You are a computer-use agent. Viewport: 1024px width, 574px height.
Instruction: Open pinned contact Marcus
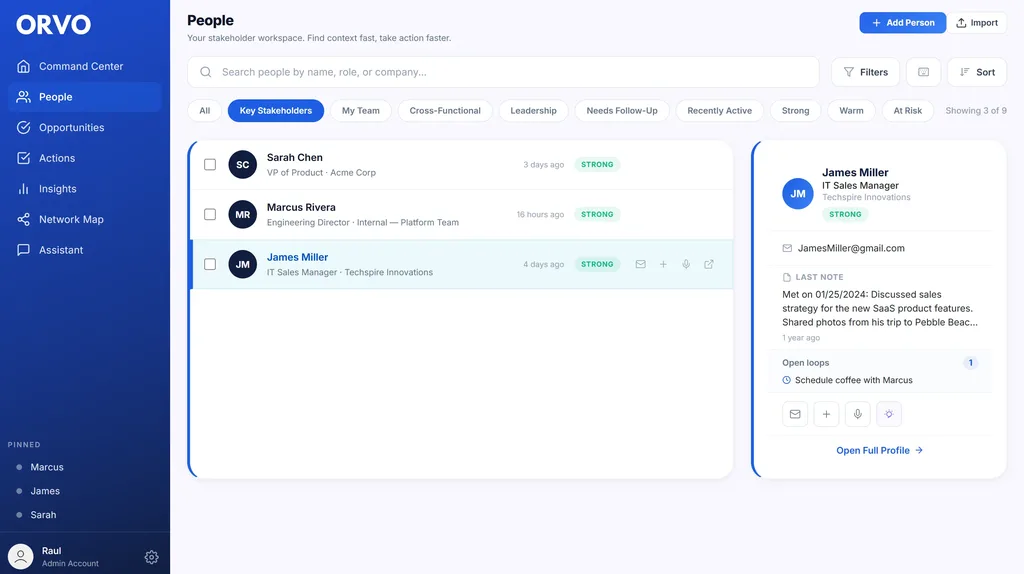[x=46, y=467]
